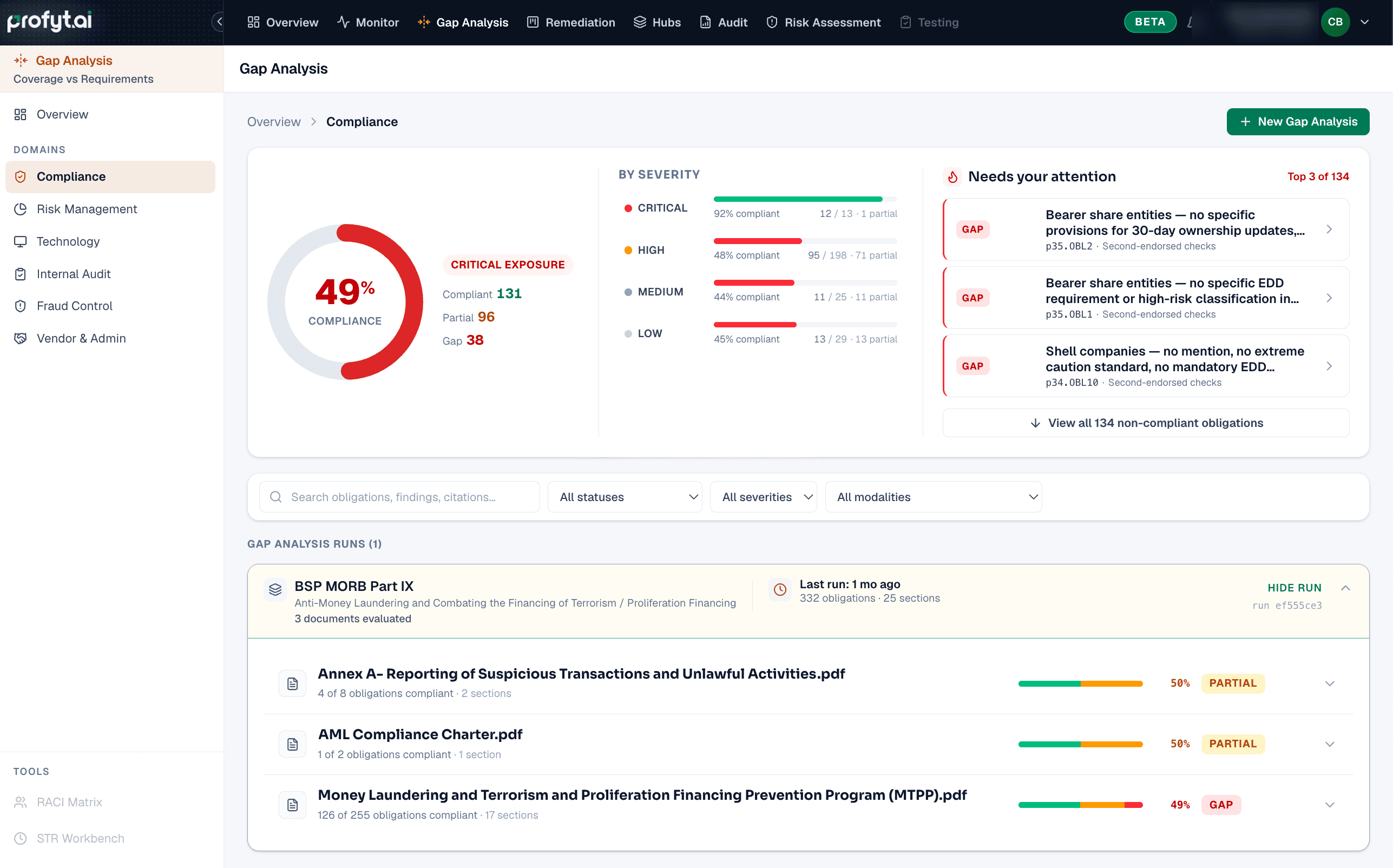This screenshot has height=868, width=1393.
Task: Open the user account dropdown arrow
Action: click(1365, 22)
